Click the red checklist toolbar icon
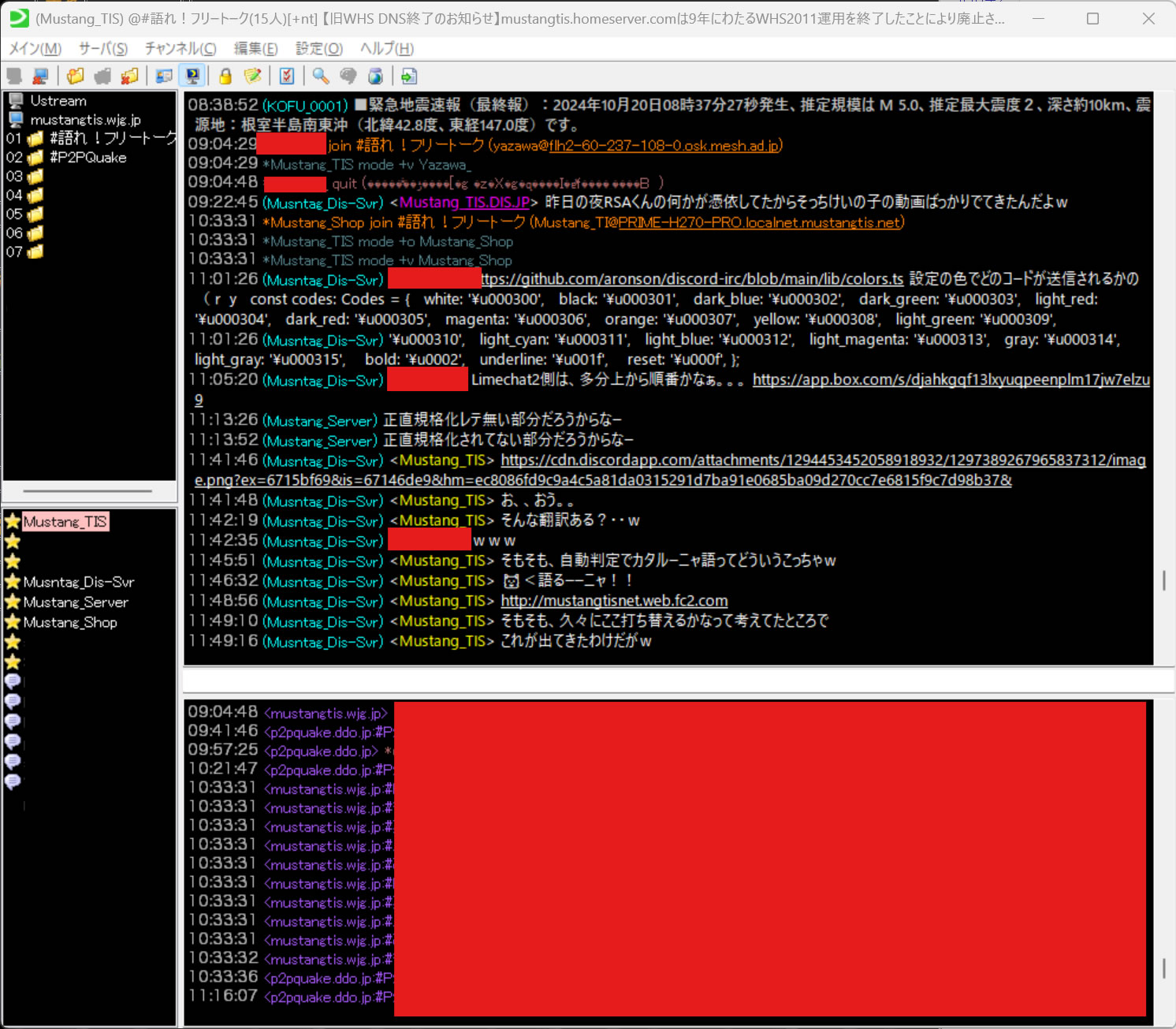 287,76
